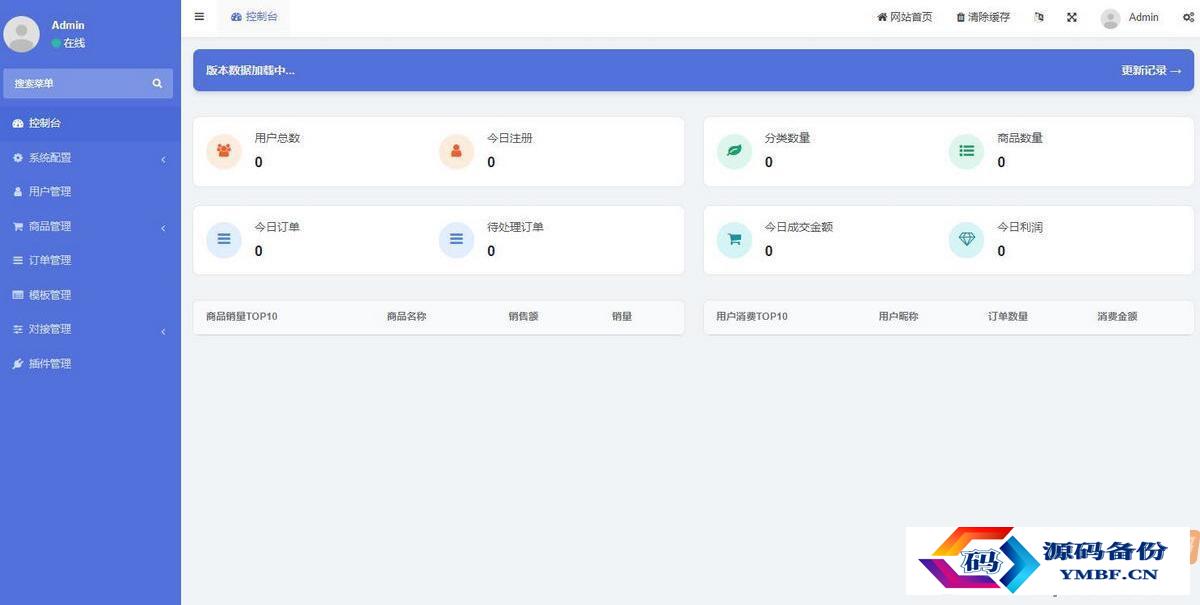Click the 版本数据加载中... banner text
1200x605 pixels.
click(250, 71)
